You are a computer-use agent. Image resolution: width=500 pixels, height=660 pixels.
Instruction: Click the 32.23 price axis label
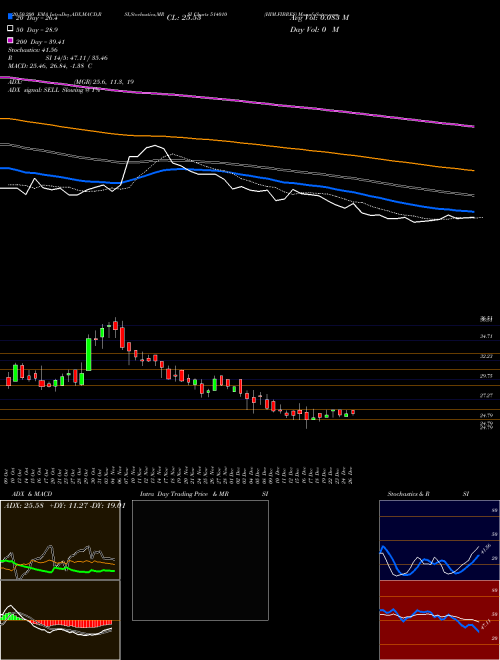pyautogui.click(x=486, y=356)
